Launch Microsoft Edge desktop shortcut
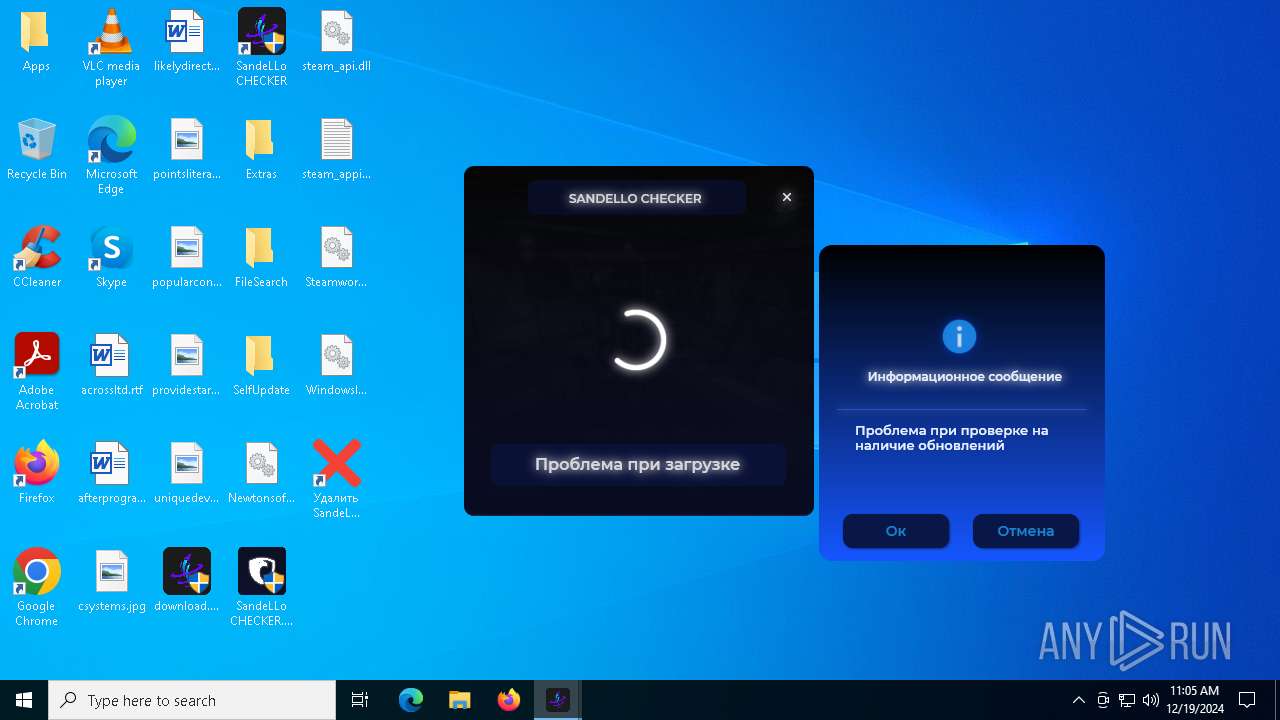 pos(111,155)
